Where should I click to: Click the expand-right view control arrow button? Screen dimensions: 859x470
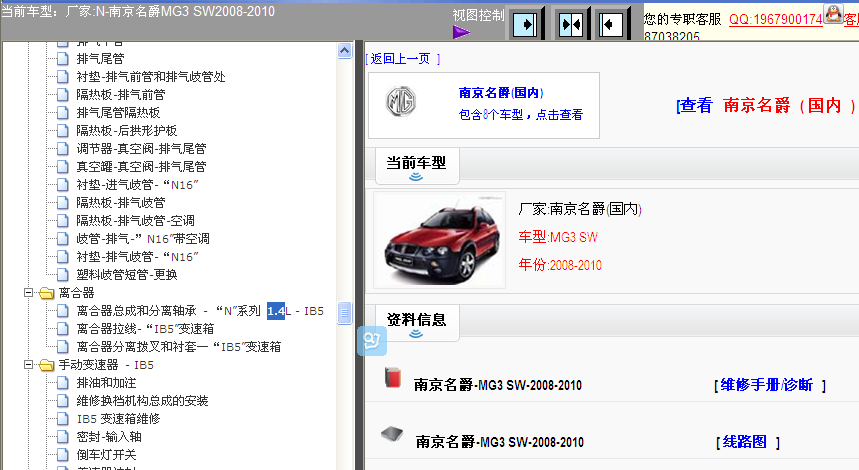click(x=525, y=25)
